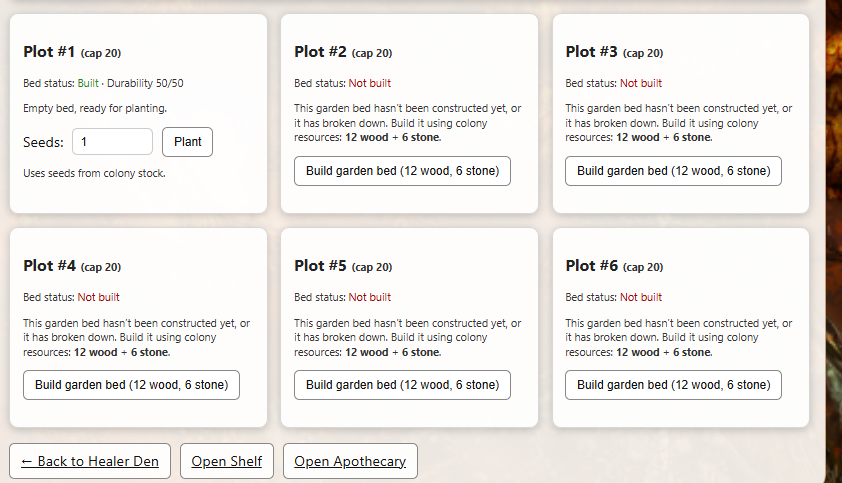Click the Seeds quantity input field

pos(112,142)
